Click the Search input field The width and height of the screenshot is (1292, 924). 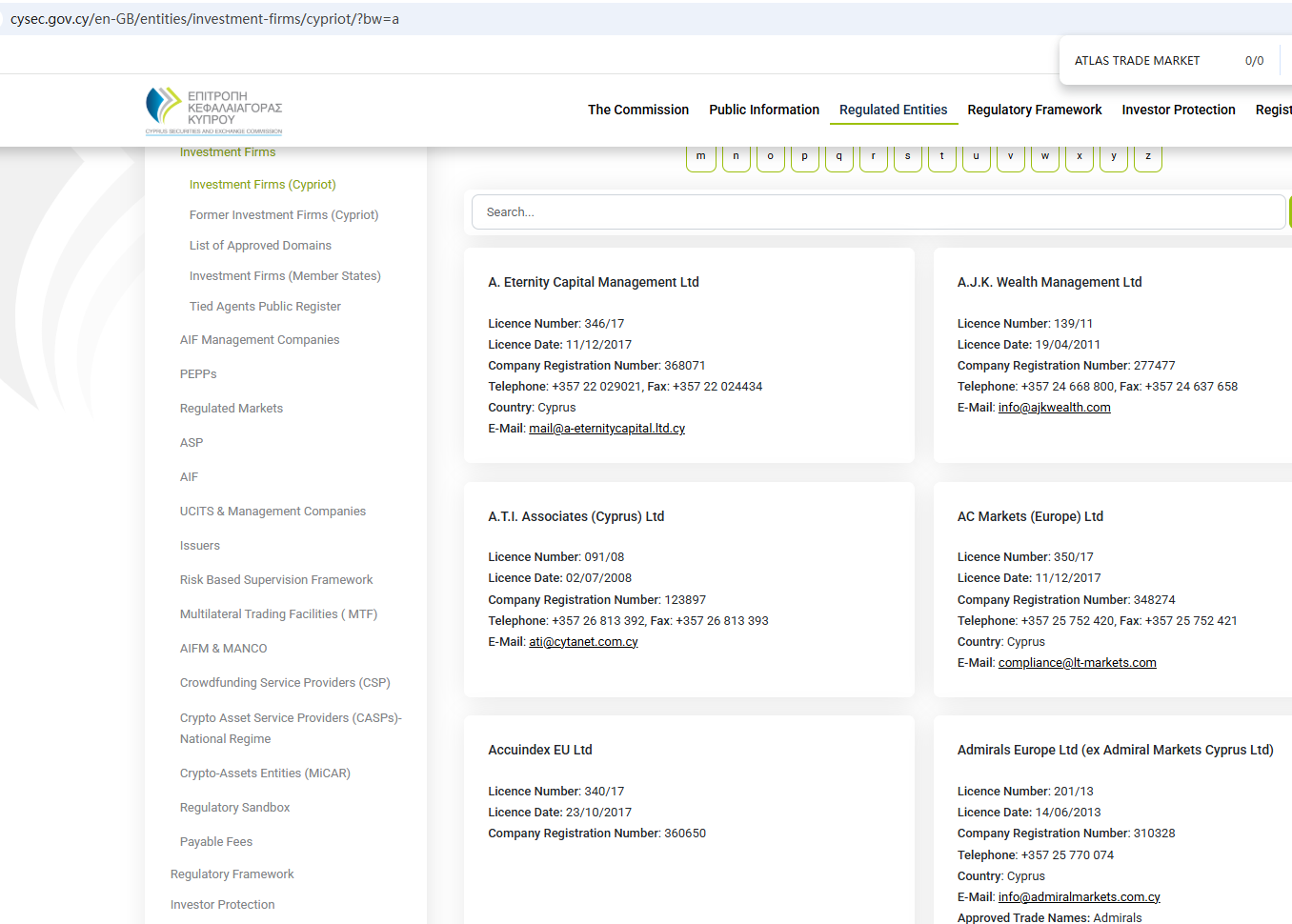pos(877,212)
